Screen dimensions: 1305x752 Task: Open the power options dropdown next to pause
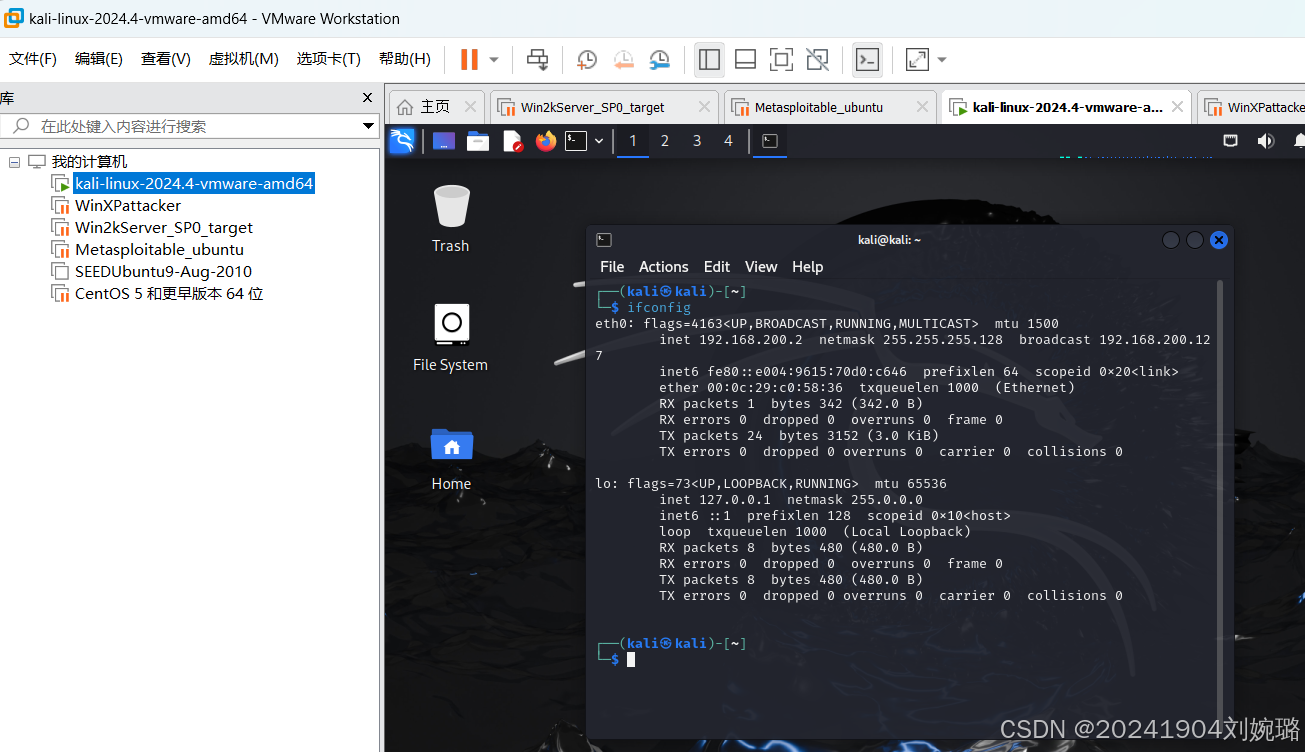coord(494,60)
